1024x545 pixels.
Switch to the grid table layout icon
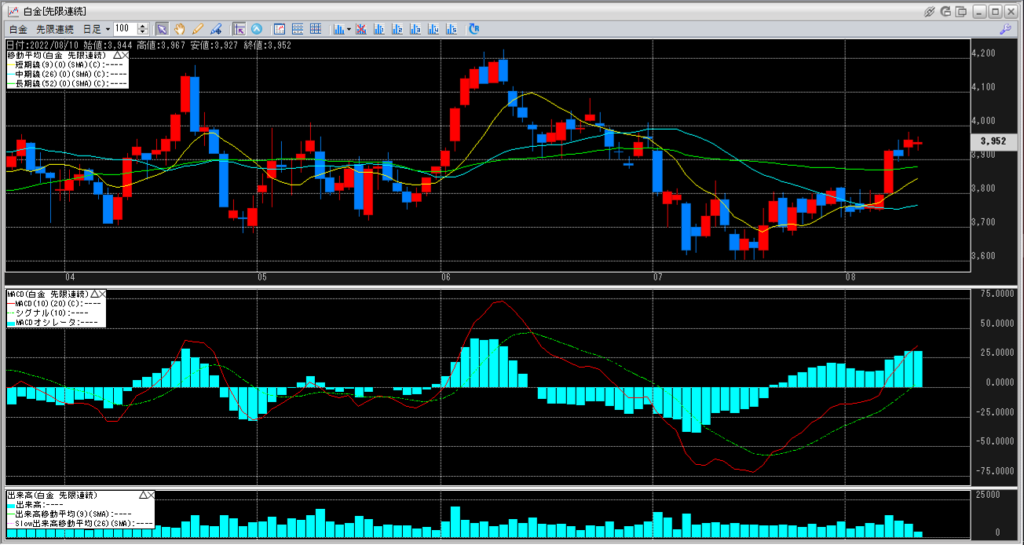[x=315, y=29]
